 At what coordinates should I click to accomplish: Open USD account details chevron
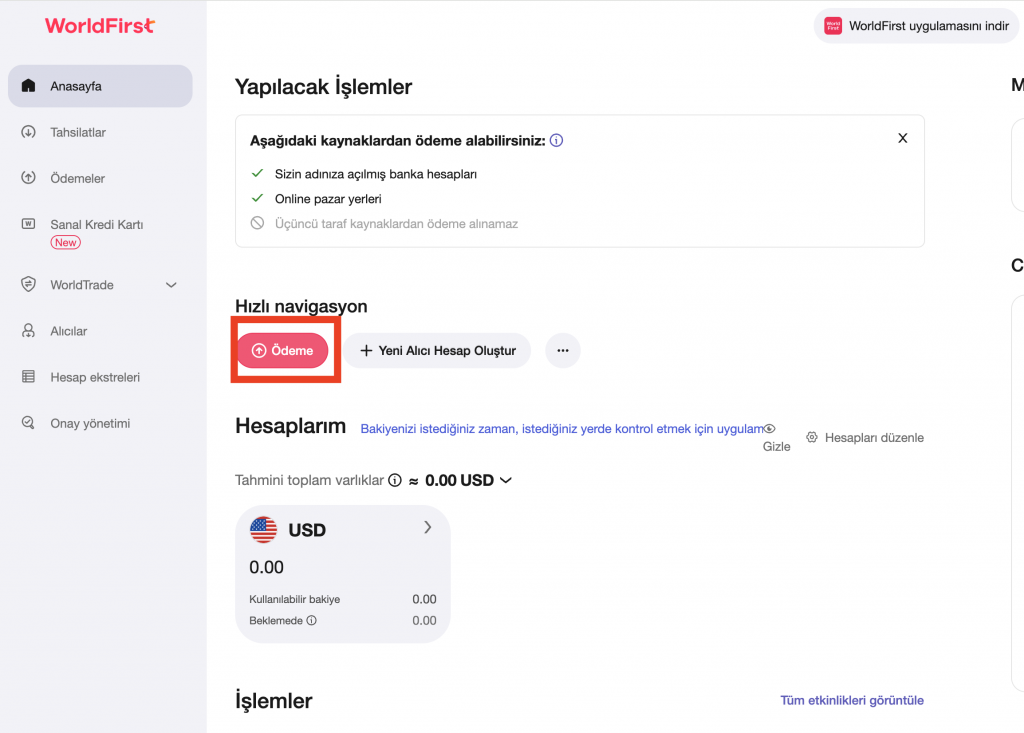(428, 527)
